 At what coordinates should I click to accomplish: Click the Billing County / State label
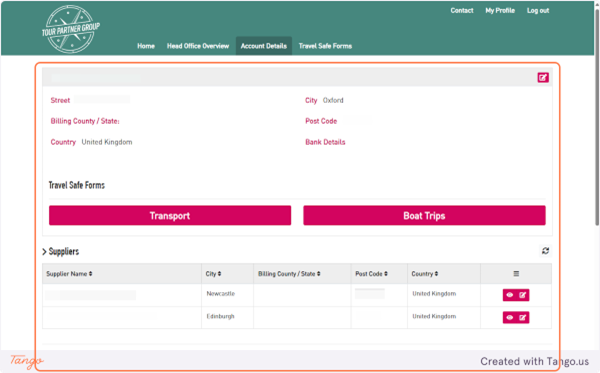(85, 121)
